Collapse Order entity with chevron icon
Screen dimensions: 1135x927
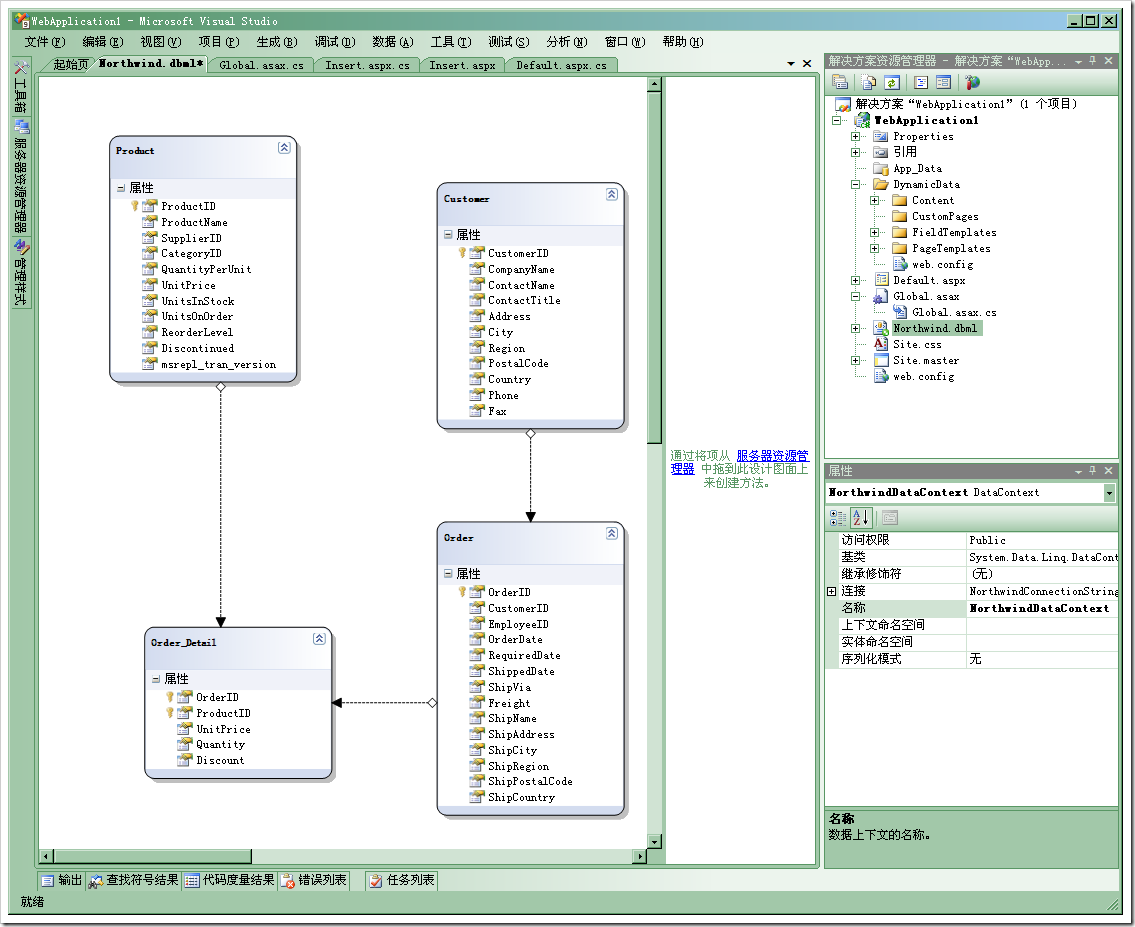point(612,533)
